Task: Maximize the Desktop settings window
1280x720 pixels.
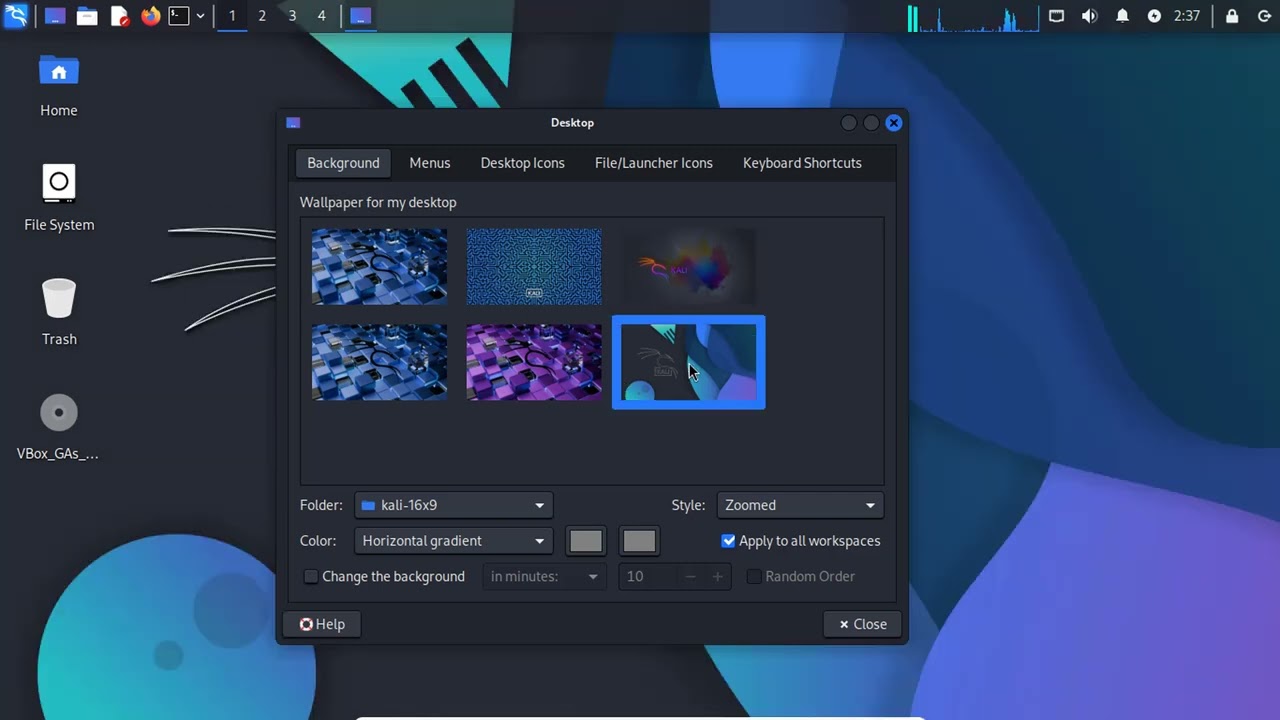Action: point(871,123)
